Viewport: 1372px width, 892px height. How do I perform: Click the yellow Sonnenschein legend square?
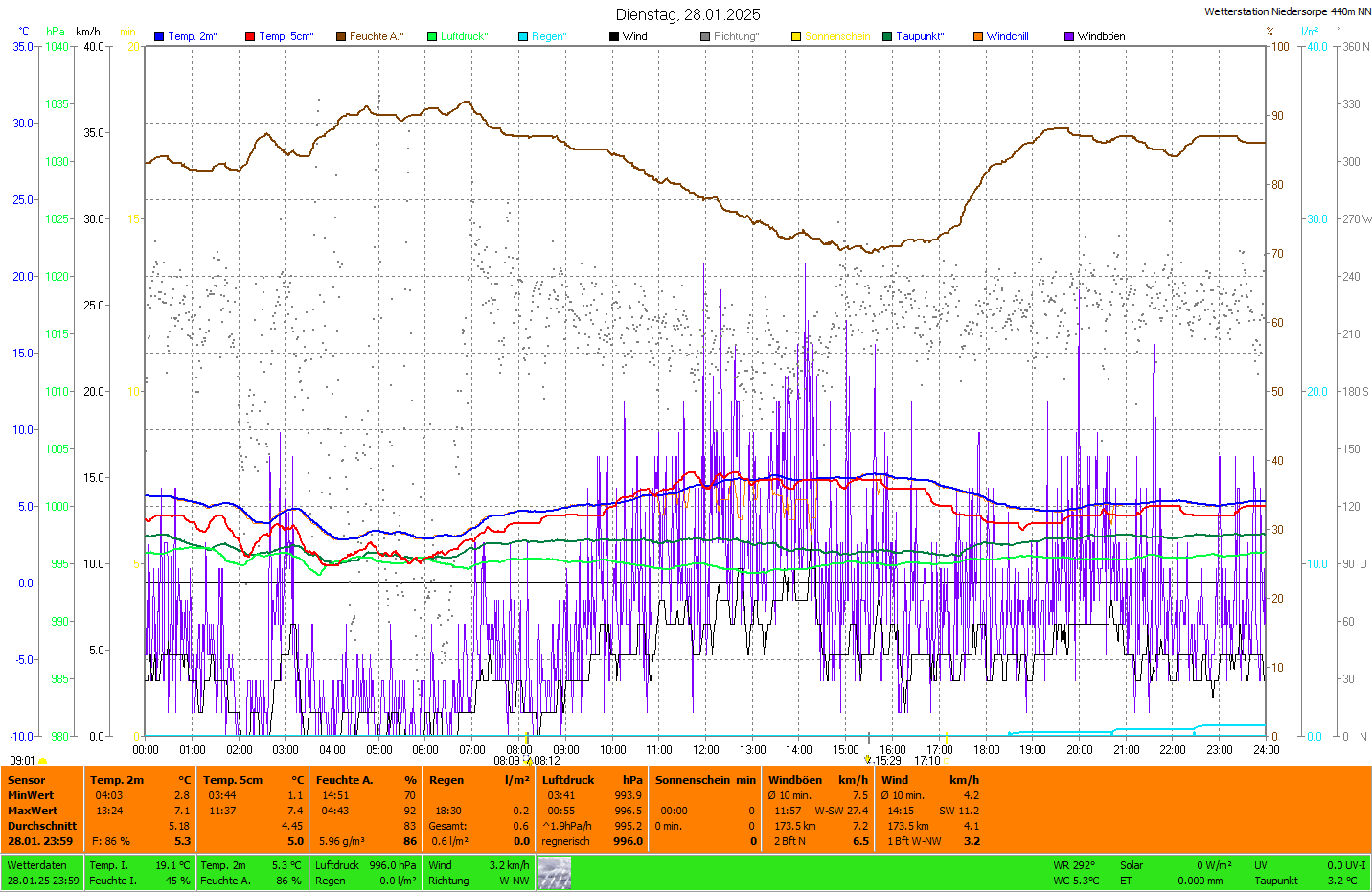pyautogui.click(x=796, y=36)
